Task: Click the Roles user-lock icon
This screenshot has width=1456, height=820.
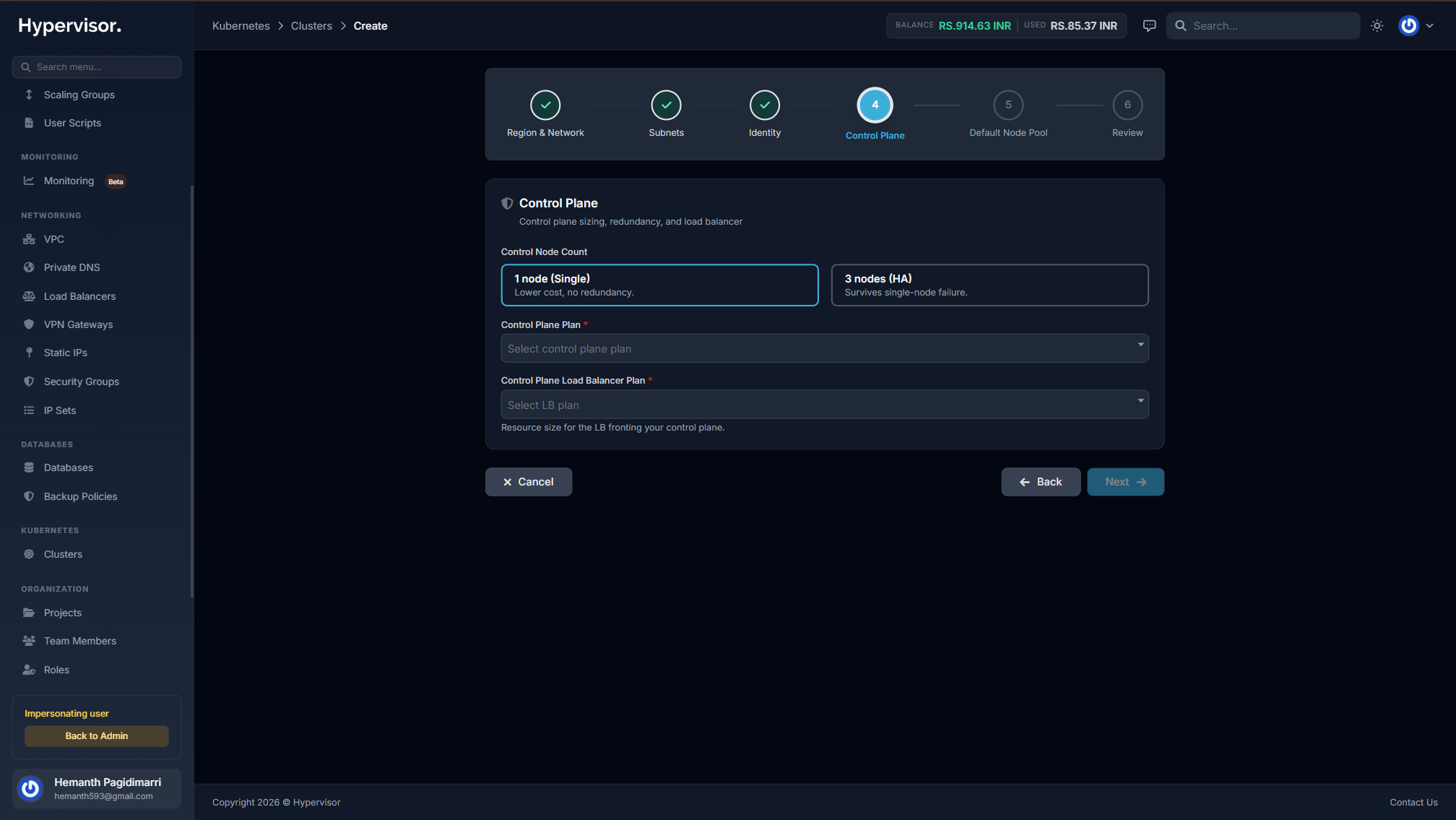Action: tap(29, 670)
